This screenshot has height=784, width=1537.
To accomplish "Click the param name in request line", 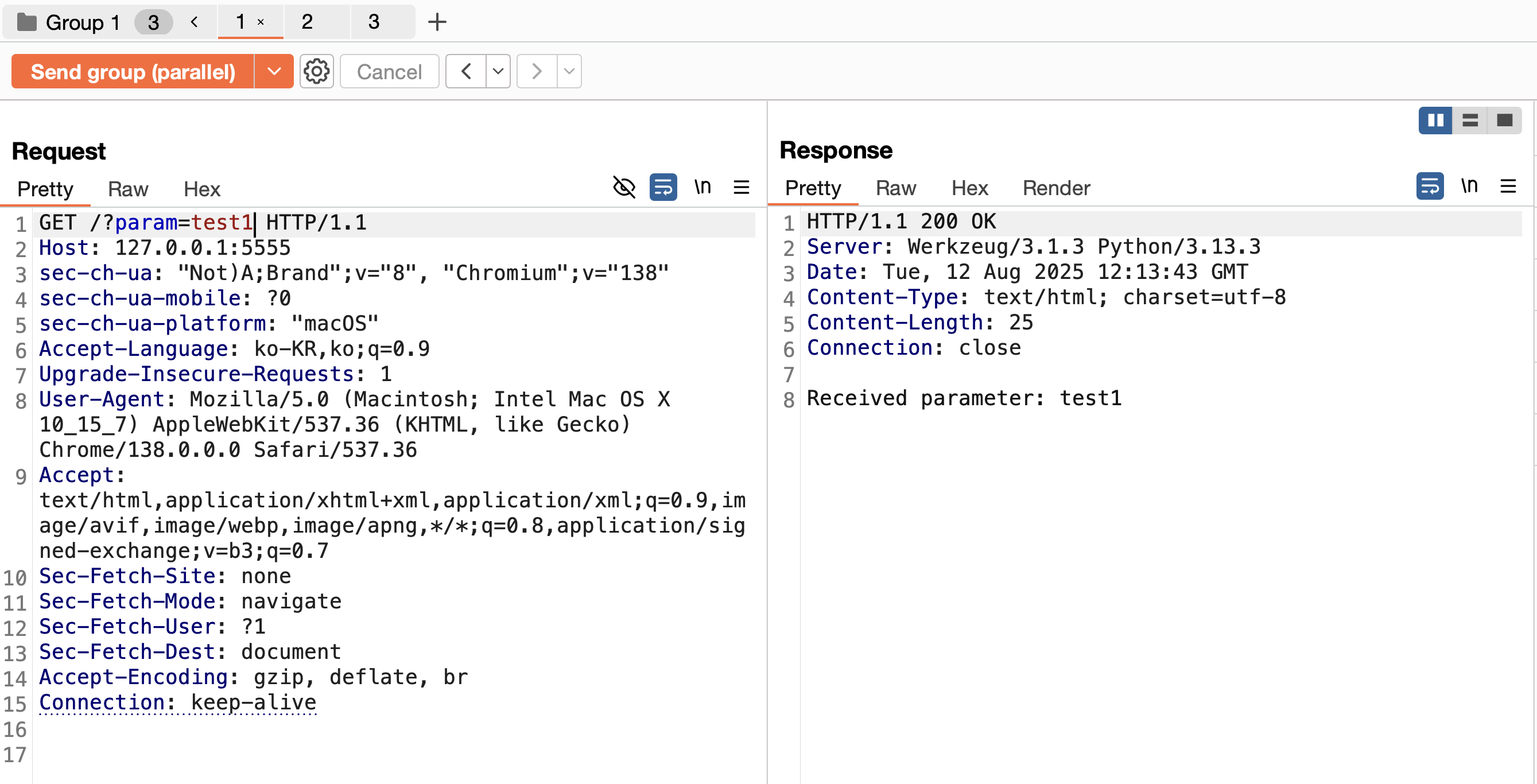I will click(146, 223).
